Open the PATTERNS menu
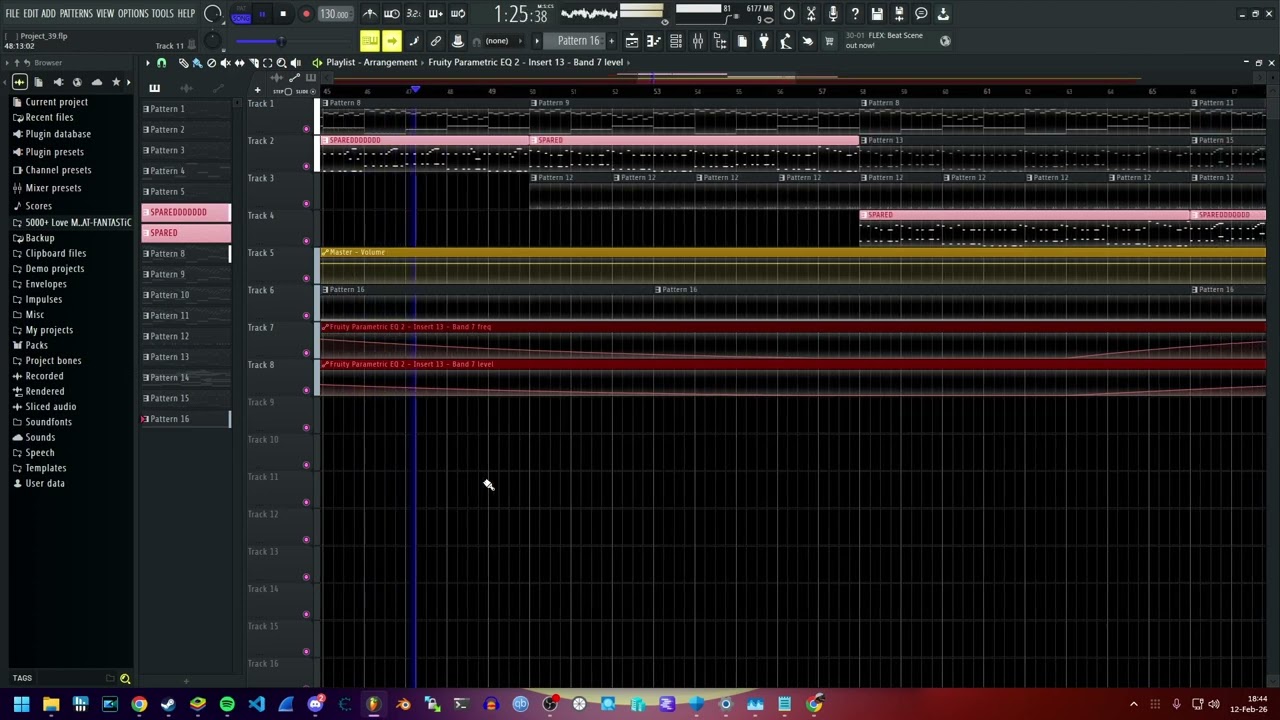 tap(76, 14)
